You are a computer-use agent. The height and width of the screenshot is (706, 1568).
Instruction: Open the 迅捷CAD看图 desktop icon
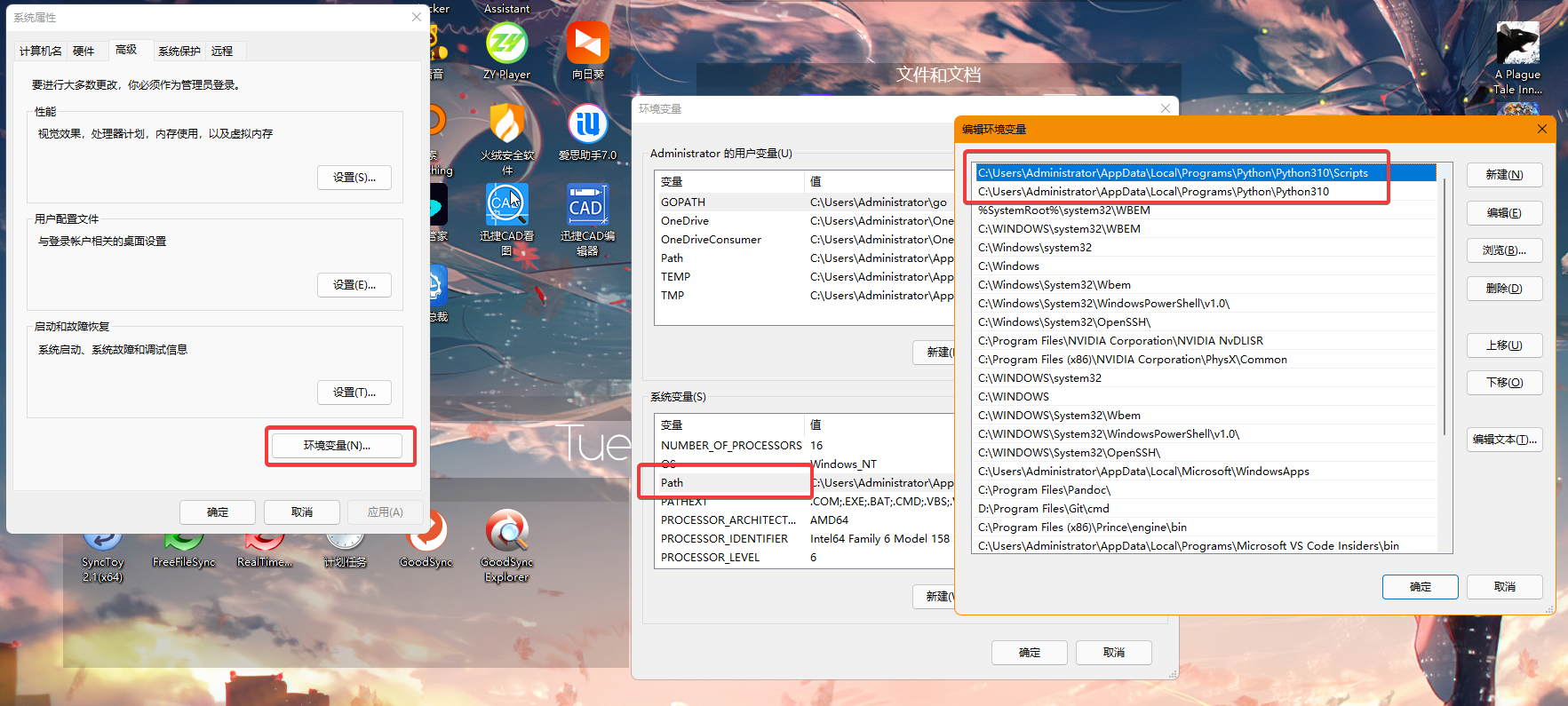coord(506,219)
